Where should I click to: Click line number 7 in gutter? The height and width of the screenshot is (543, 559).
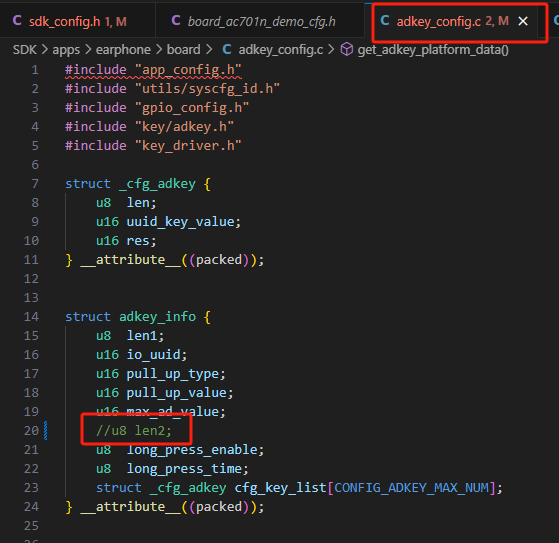(35, 184)
